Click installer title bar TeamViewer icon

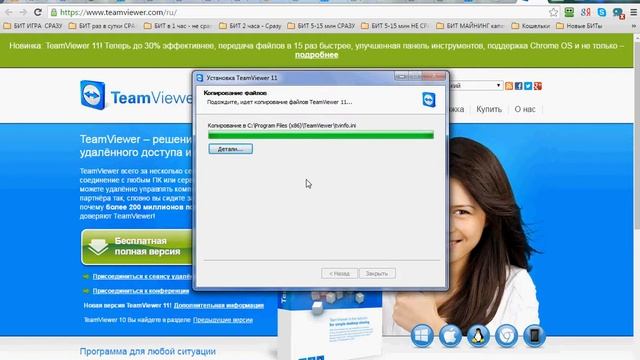[x=200, y=78]
